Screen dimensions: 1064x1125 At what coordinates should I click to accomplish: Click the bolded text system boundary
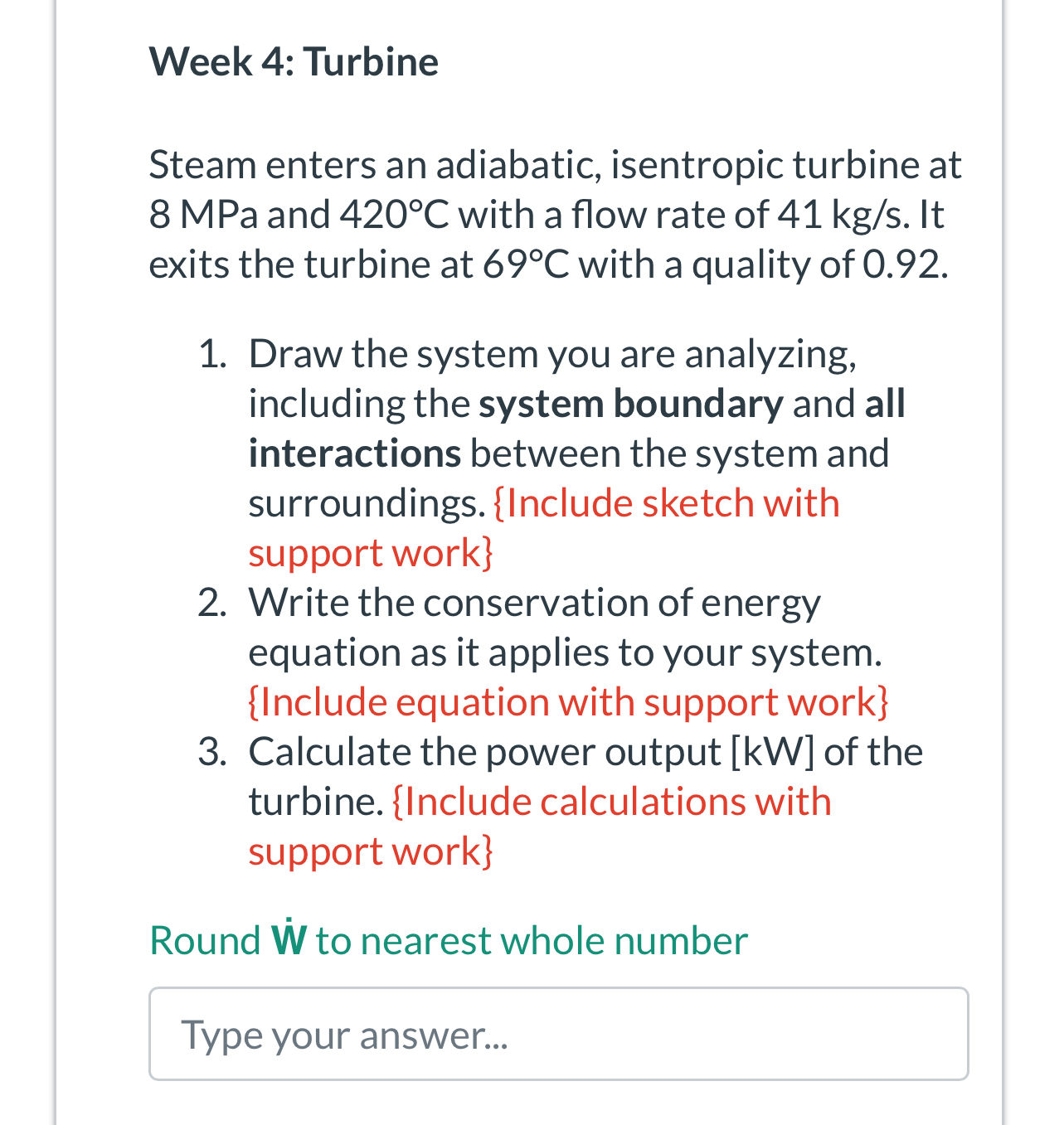(631, 403)
